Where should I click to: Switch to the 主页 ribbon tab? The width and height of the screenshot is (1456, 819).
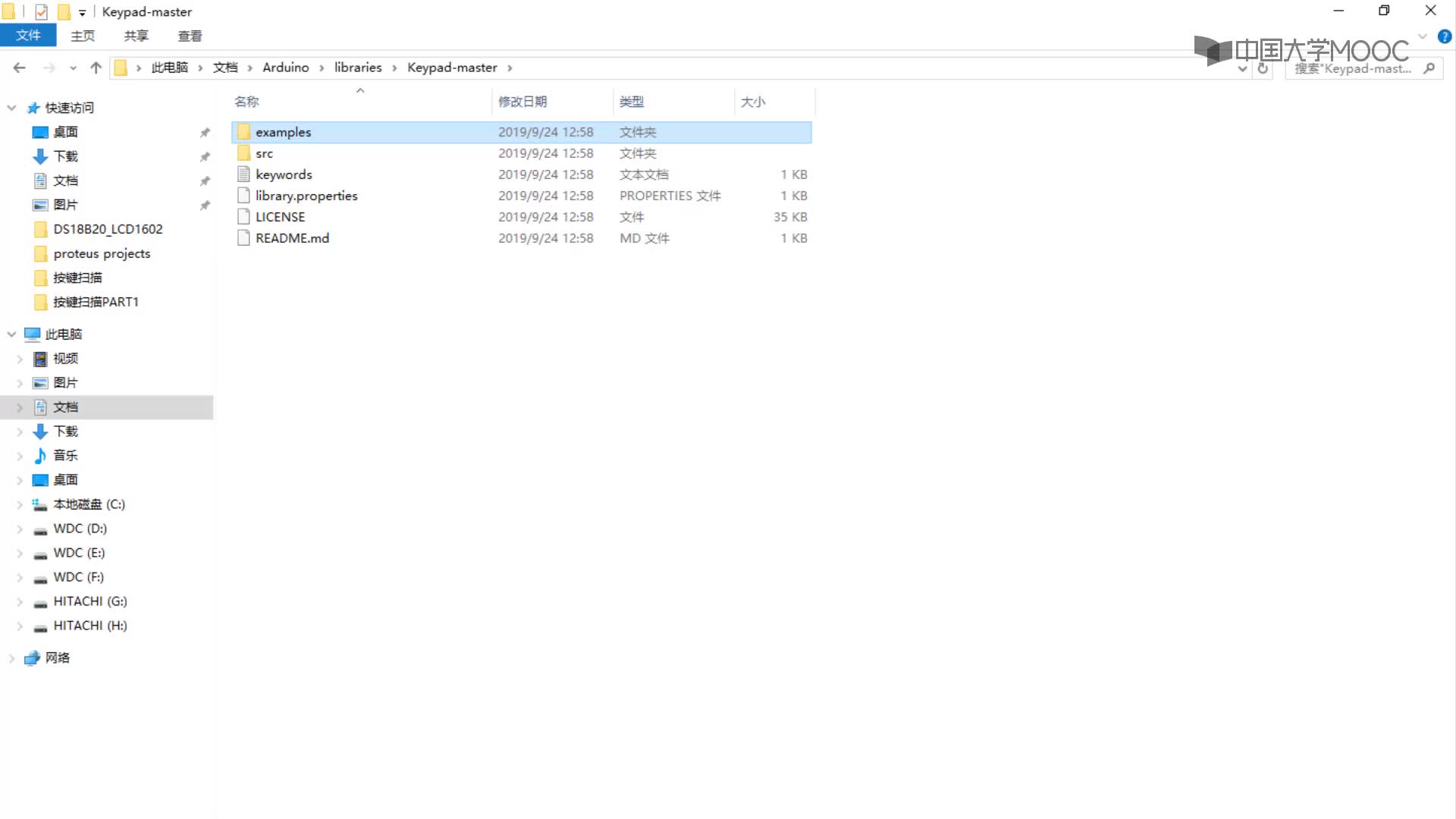coord(83,36)
